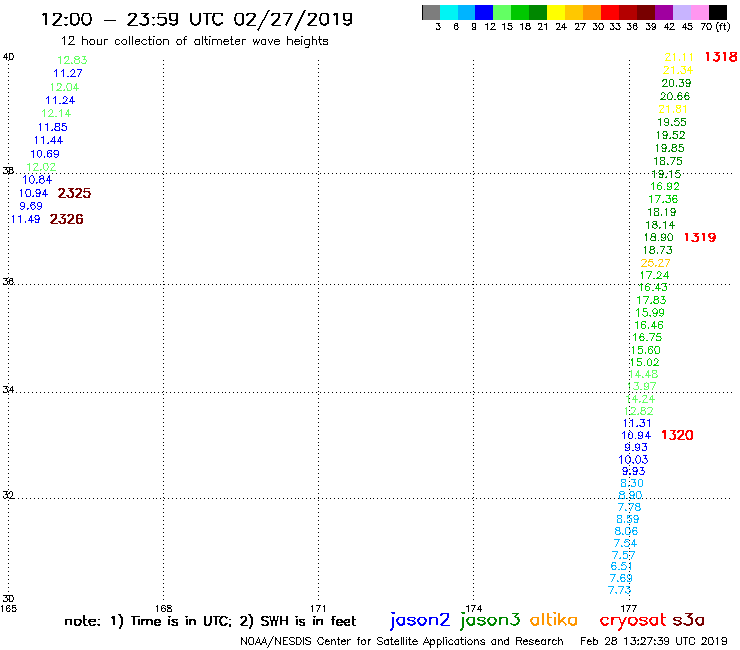Click the yellow wave height value '21.11'

pos(679,58)
